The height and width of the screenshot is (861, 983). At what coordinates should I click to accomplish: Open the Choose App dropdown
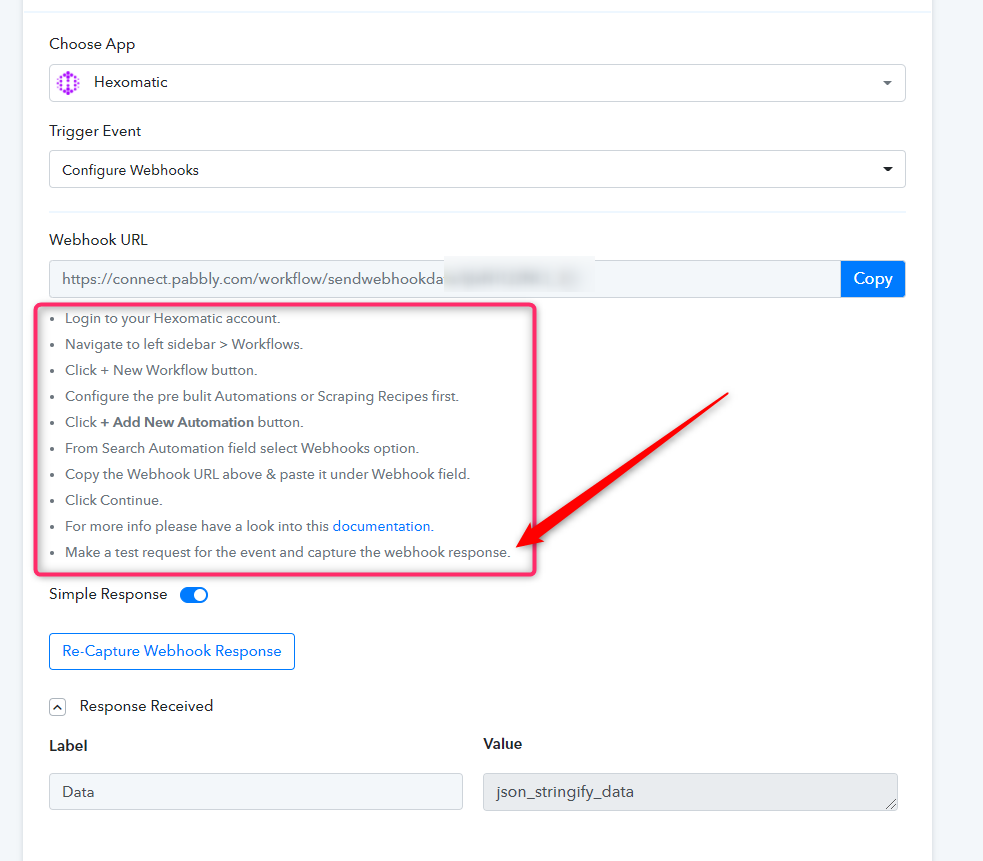click(477, 83)
